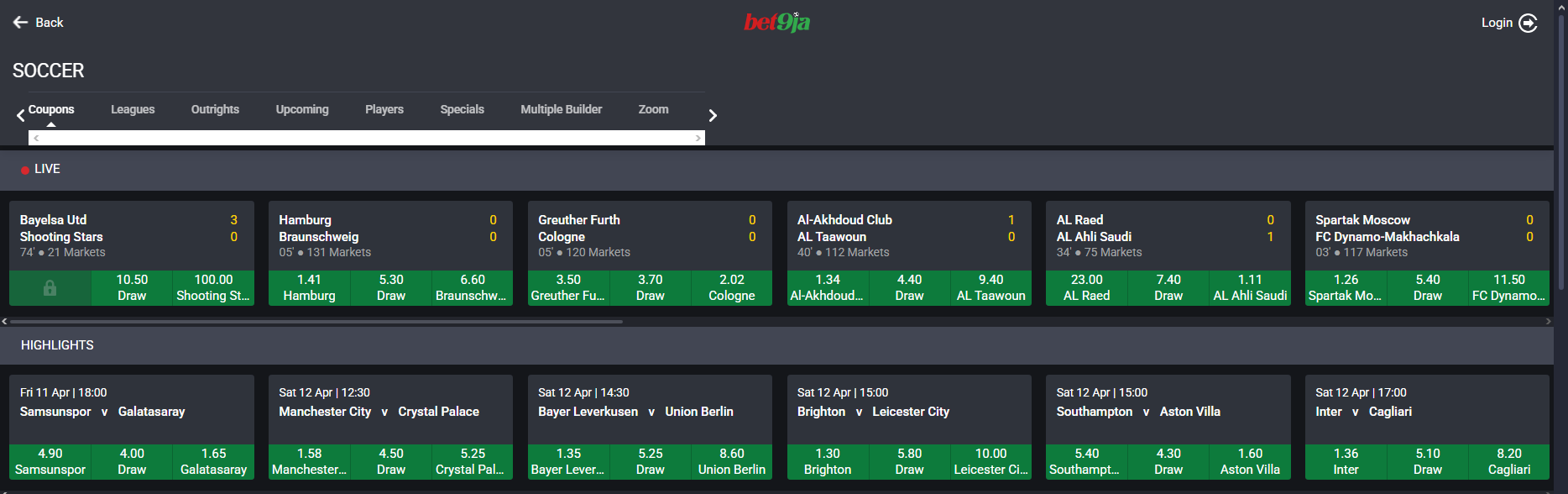The width and height of the screenshot is (1568, 494).
Task: Open the Multiple Builder tab
Action: click(x=562, y=109)
